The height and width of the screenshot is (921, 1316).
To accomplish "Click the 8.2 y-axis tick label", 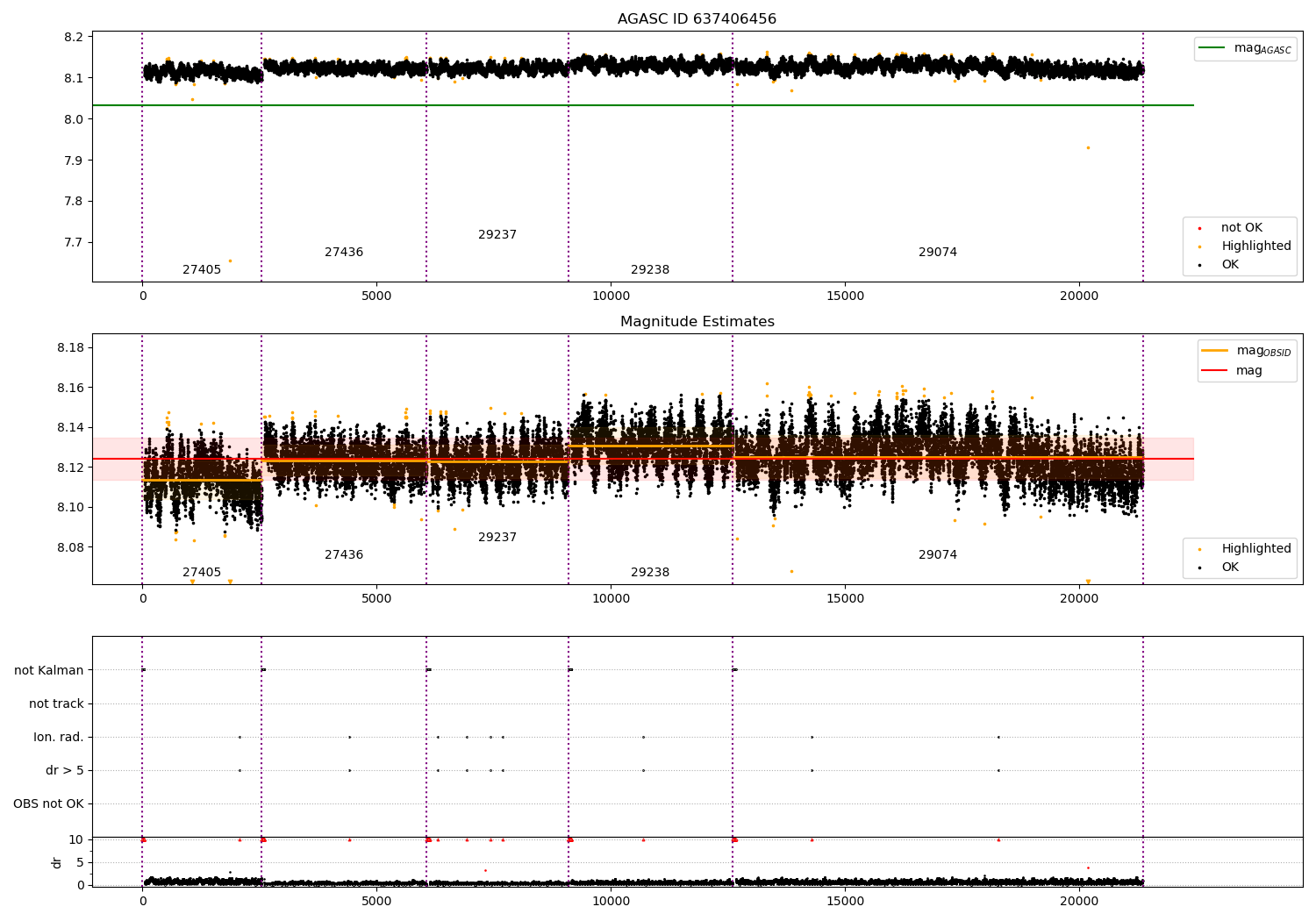I will coord(74,38).
